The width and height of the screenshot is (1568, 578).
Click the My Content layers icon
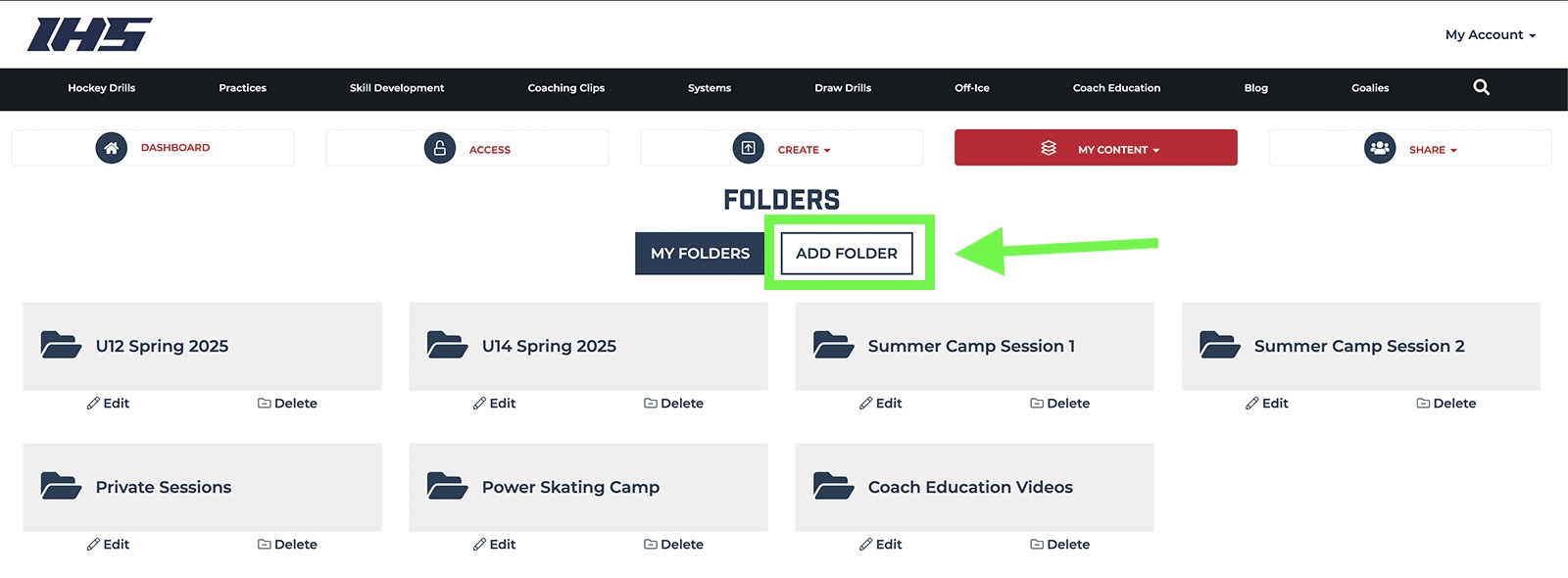click(1049, 148)
